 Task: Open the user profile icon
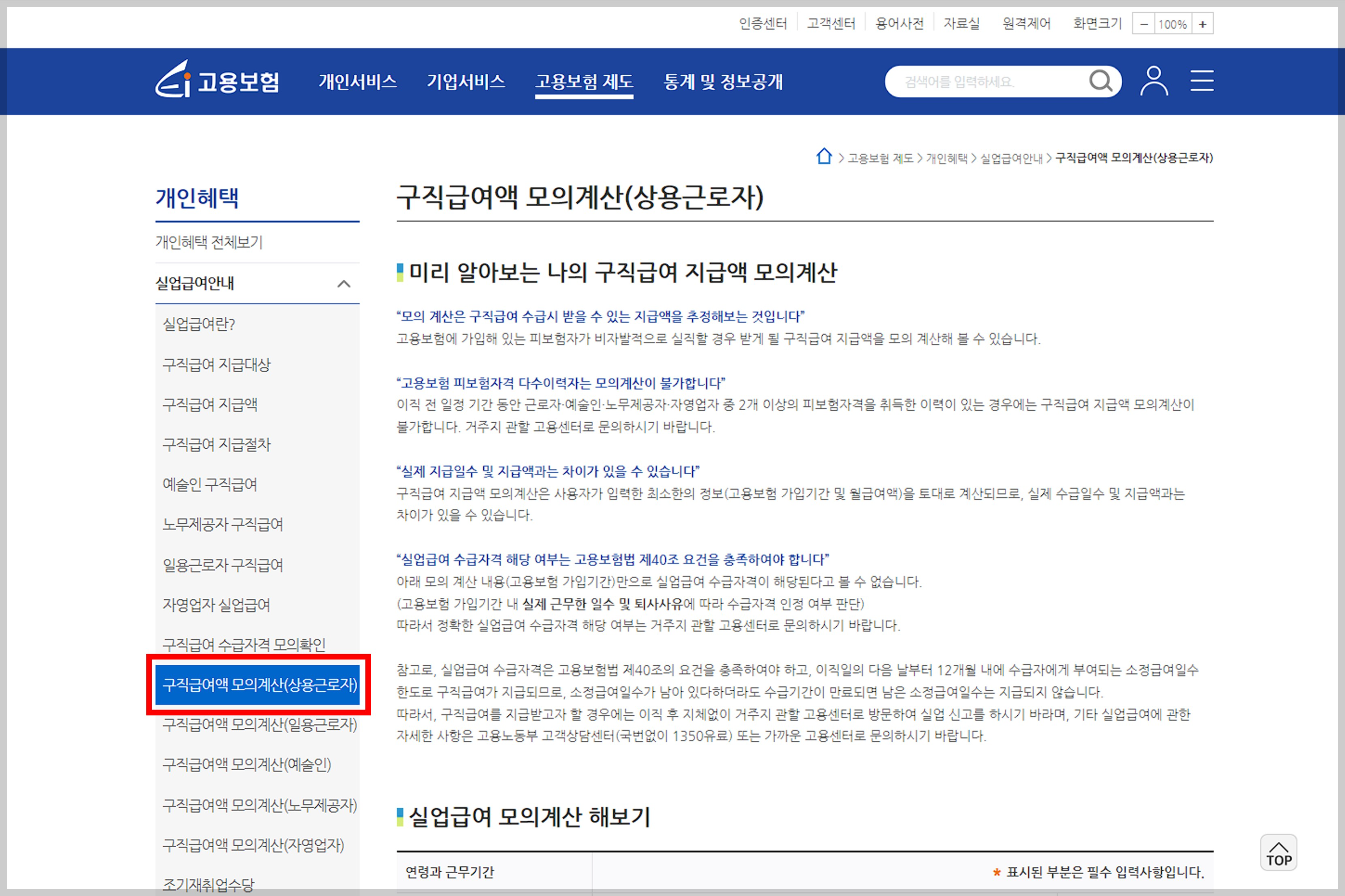(x=1154, y=81)
